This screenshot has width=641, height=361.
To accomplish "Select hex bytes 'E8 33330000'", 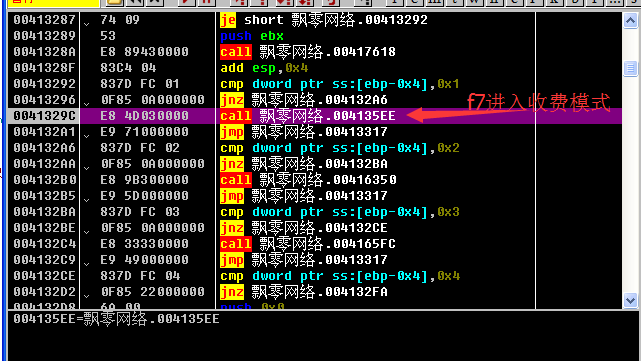I will point(144,244).
